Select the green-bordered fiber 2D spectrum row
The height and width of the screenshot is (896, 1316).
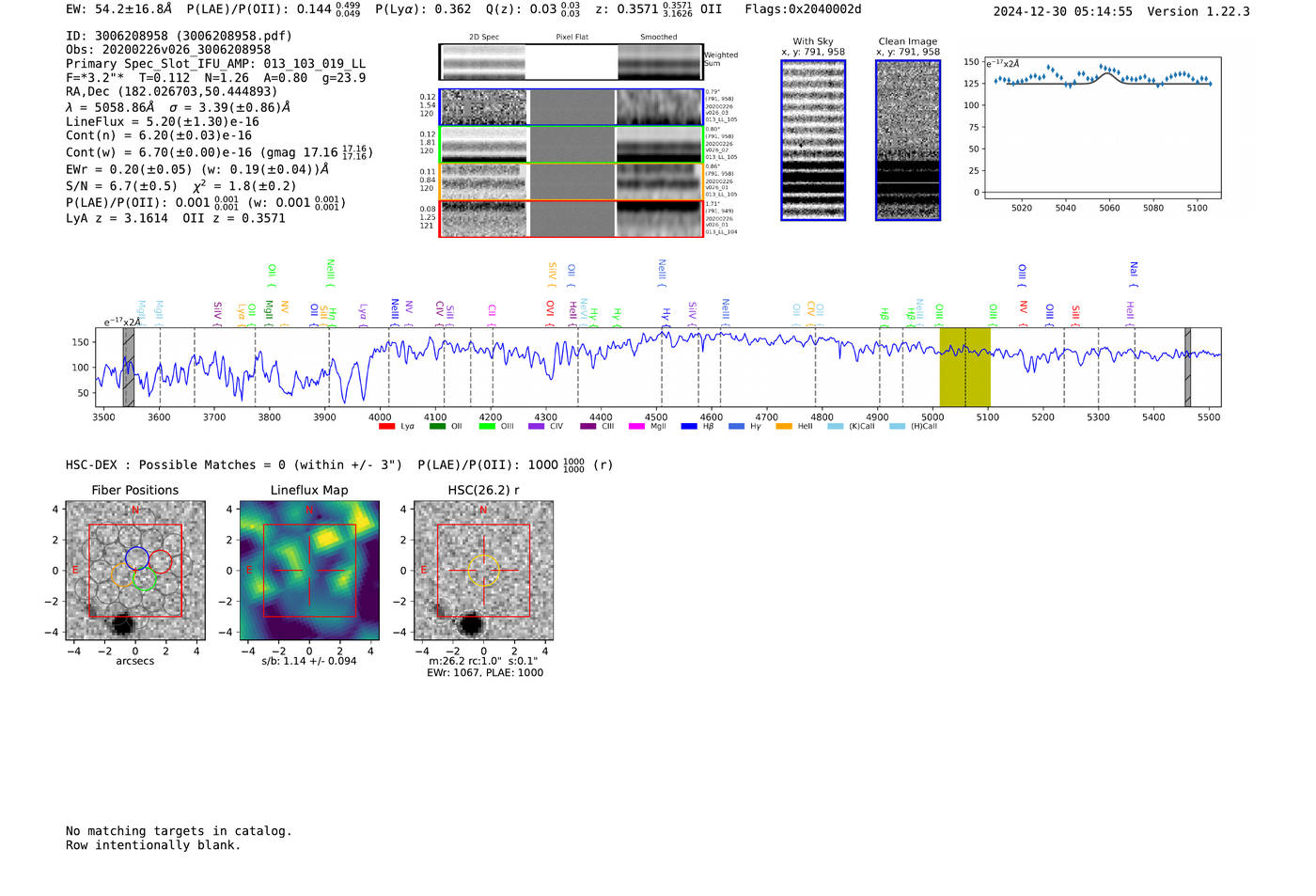click(x=571, y=144)
